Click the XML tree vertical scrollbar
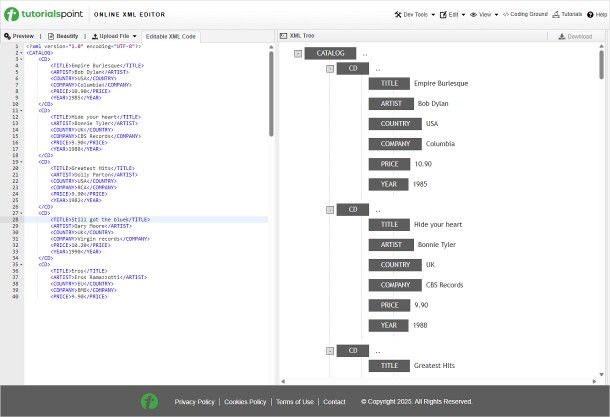 (x=601, y=64)
